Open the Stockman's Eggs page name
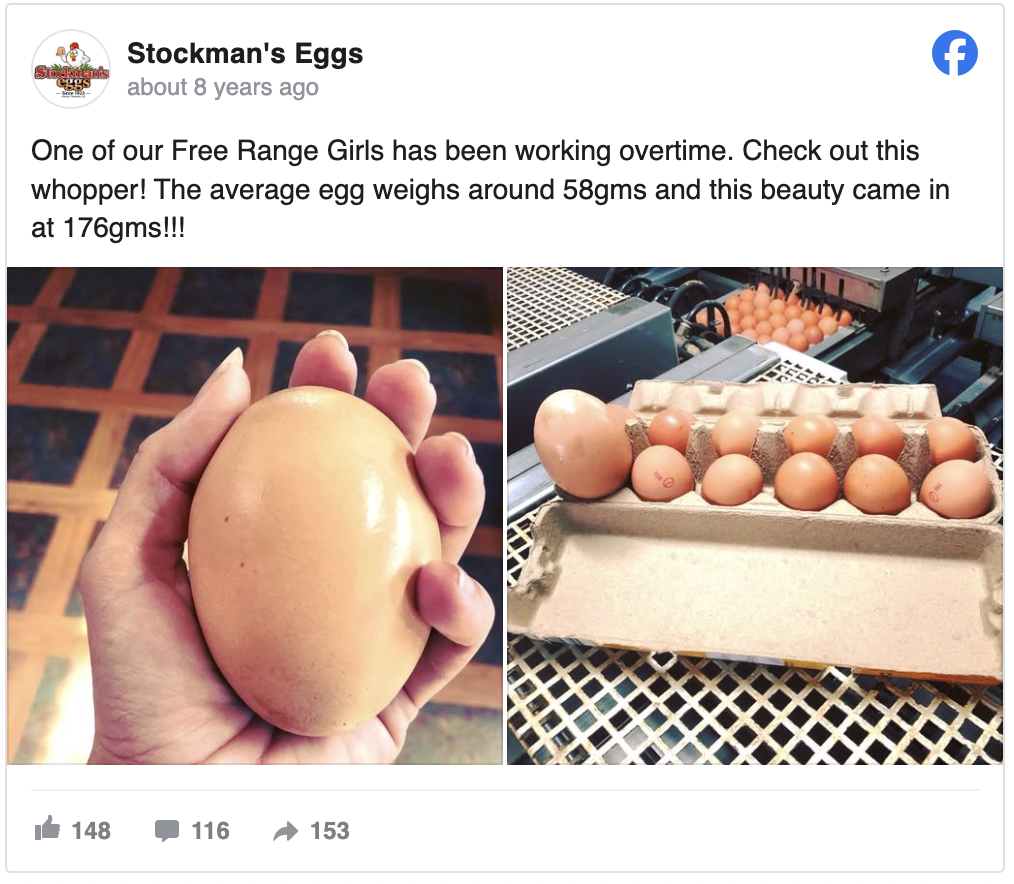1014x884 pixels. coord(245,54)
